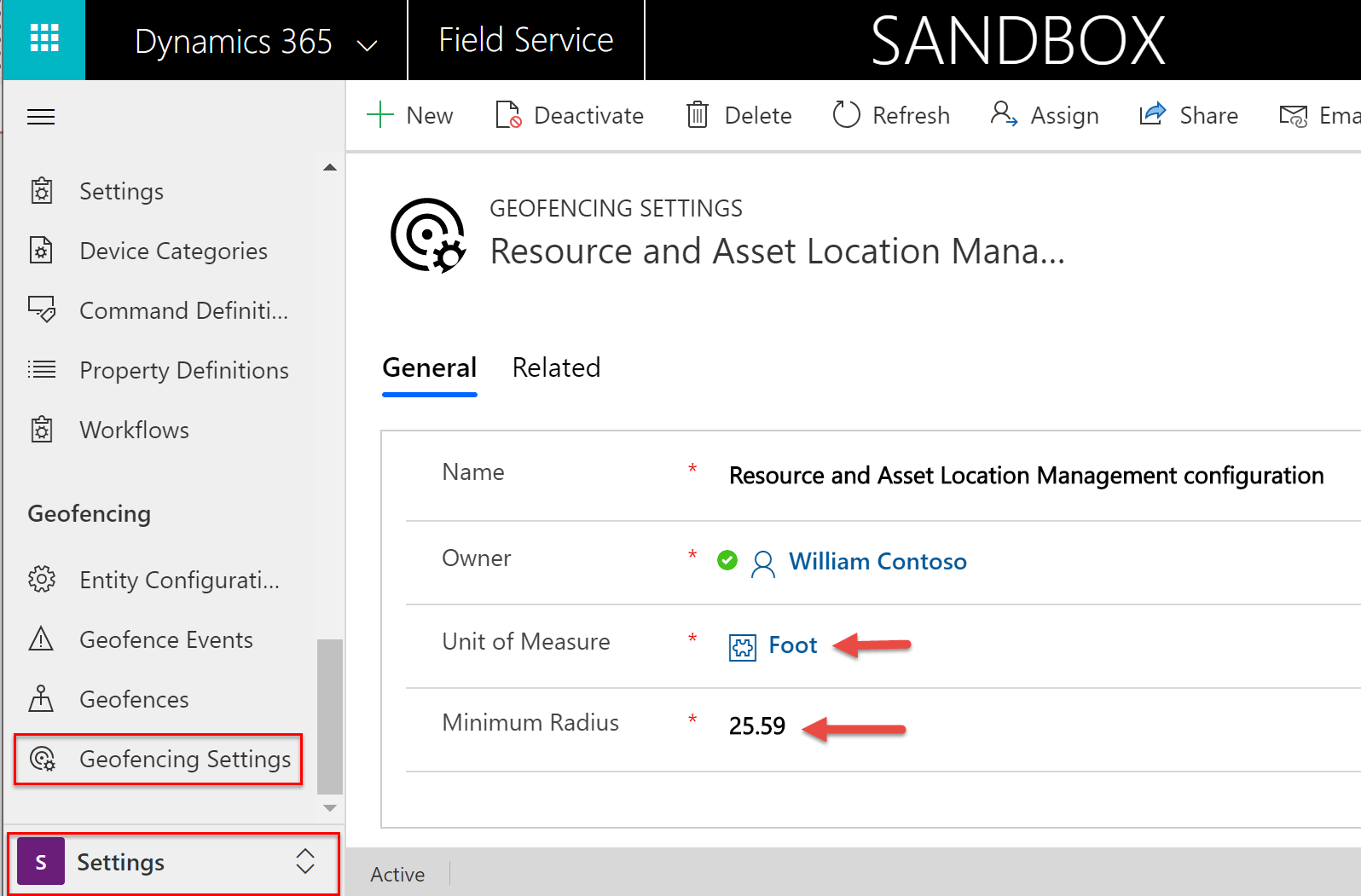Click the purple S area badge
The image size is (1361, 896).
tap(41, 862)
